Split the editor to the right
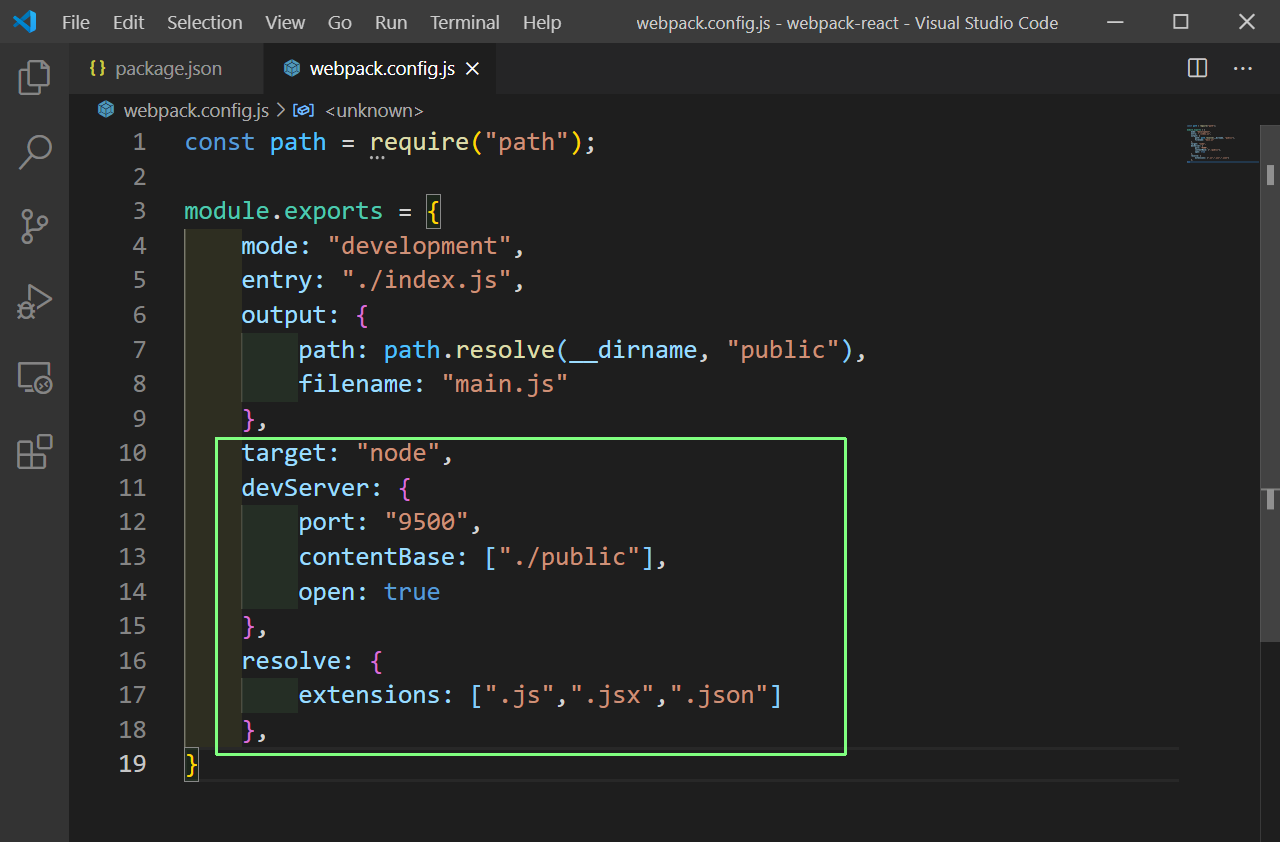Image resolution: width=1280 pixels, height=842 pixels. 1197,68
